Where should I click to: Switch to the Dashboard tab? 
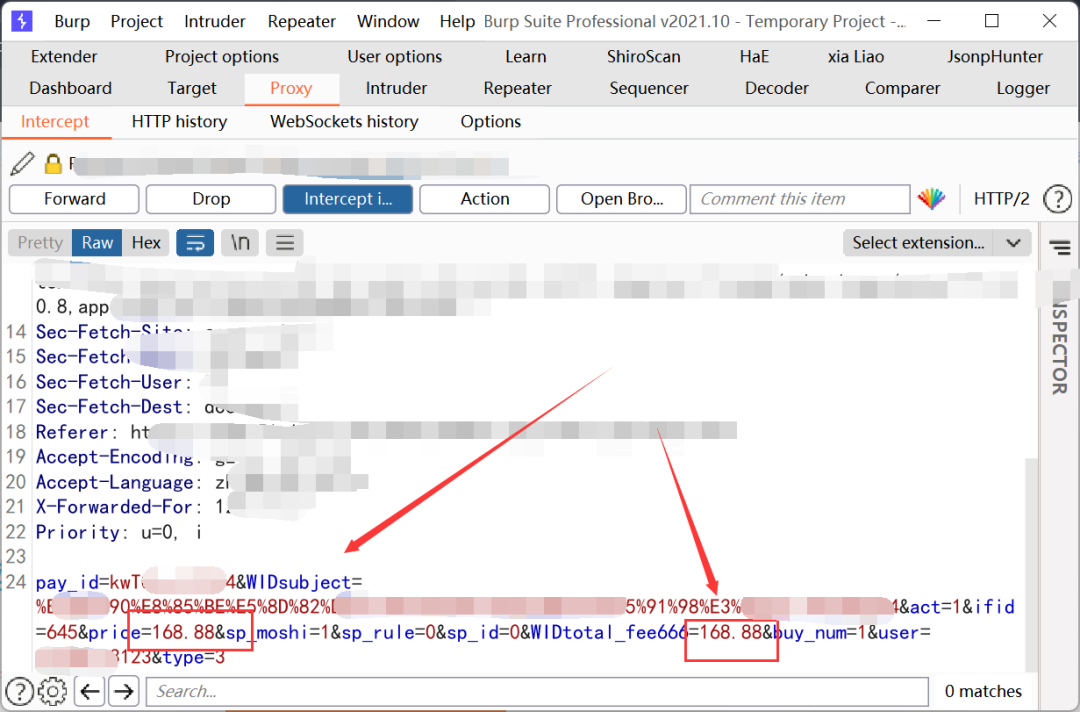tap(70, 88)
